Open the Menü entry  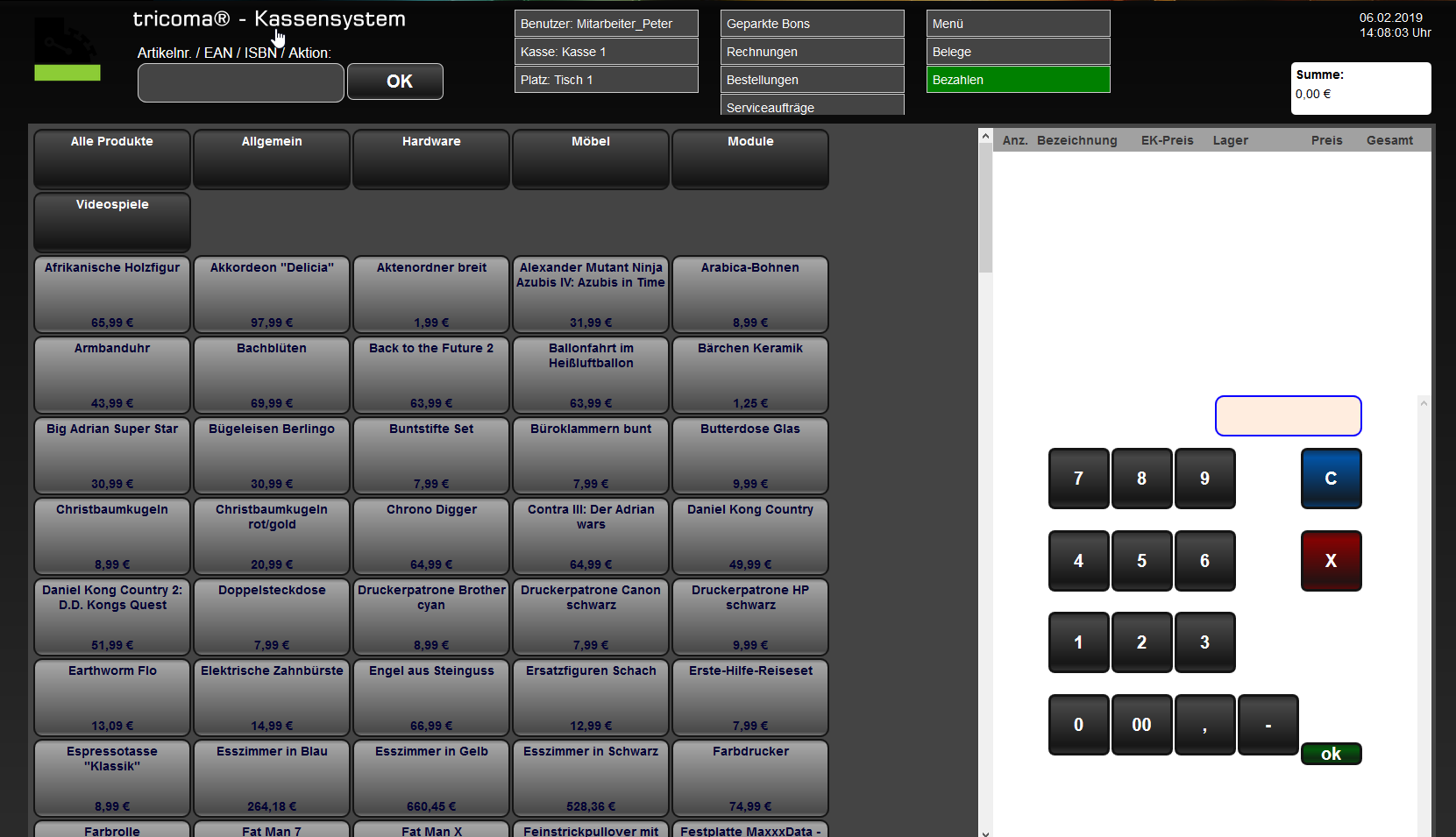pos(1018,24)
